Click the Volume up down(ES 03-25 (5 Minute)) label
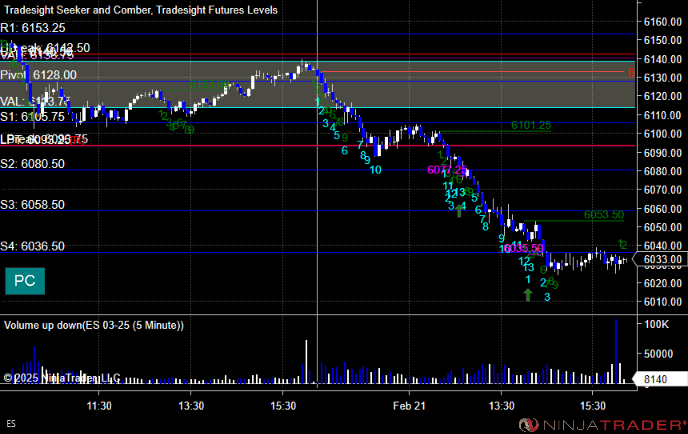This screenshot has height=434, width=688. [x=94, y=325]
